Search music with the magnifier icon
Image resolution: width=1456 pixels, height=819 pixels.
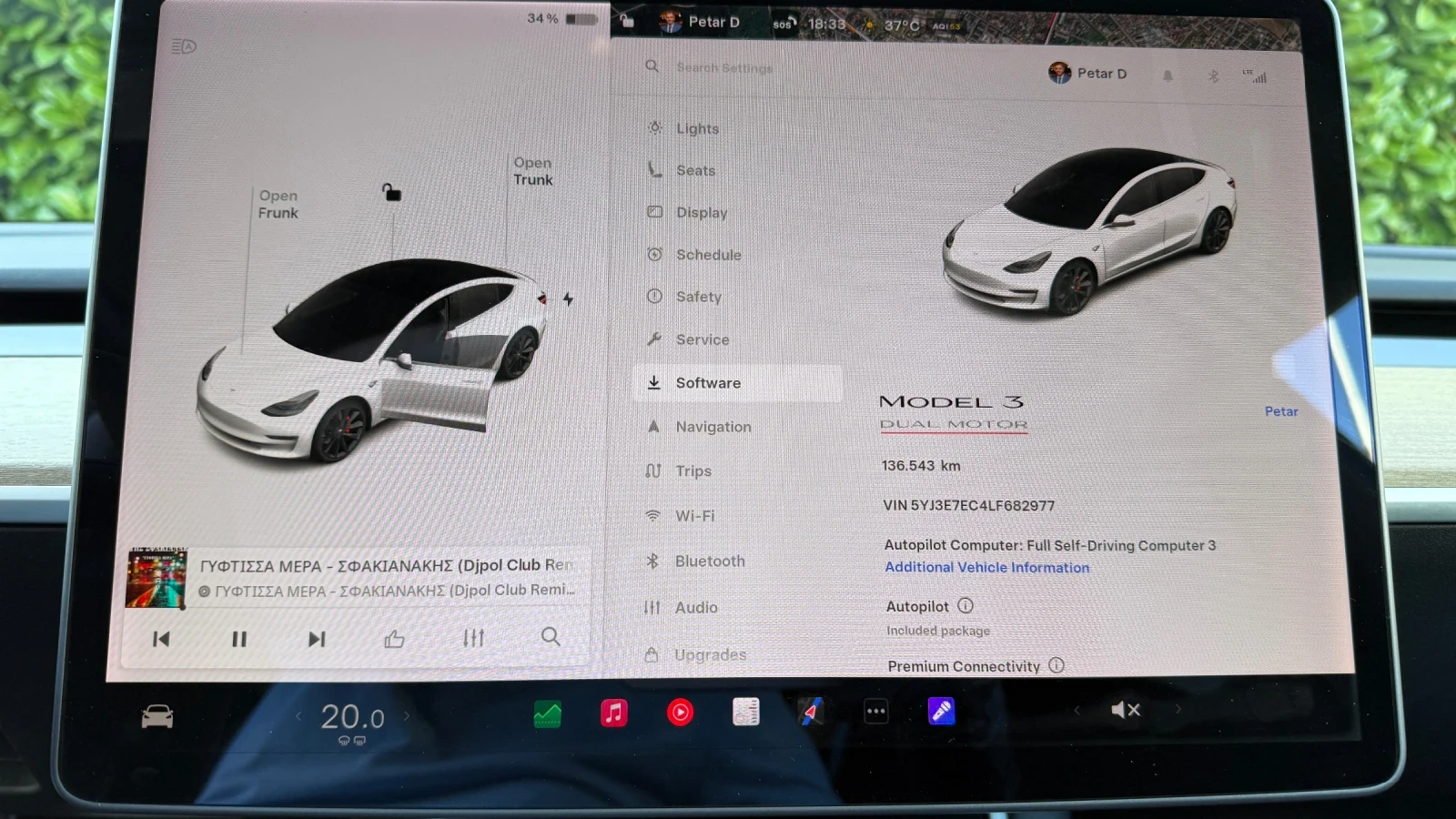point(551,637)
